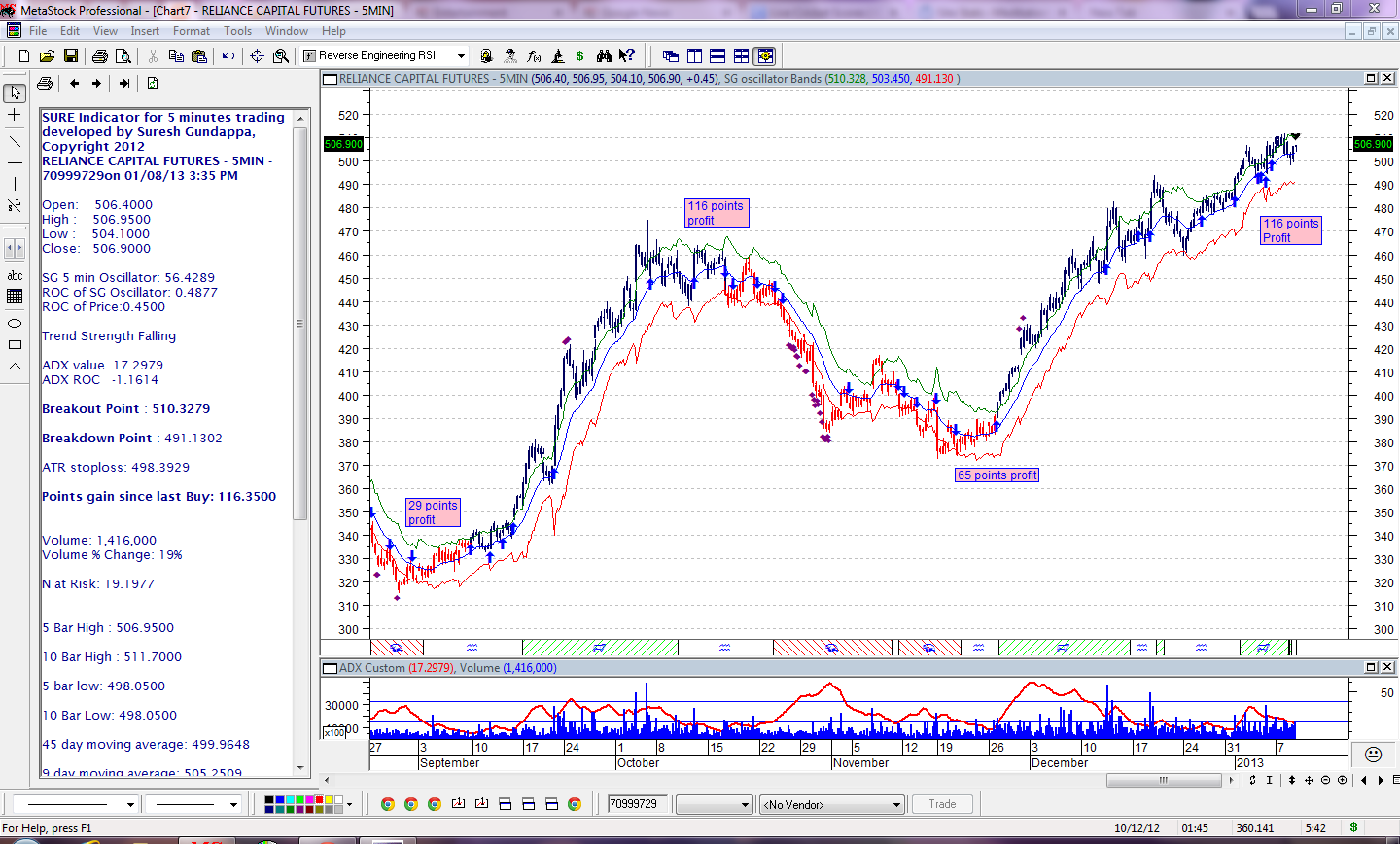This screenshot has height=844, width=1400.
Task: Open the Help menu
Action: [333, 31]
